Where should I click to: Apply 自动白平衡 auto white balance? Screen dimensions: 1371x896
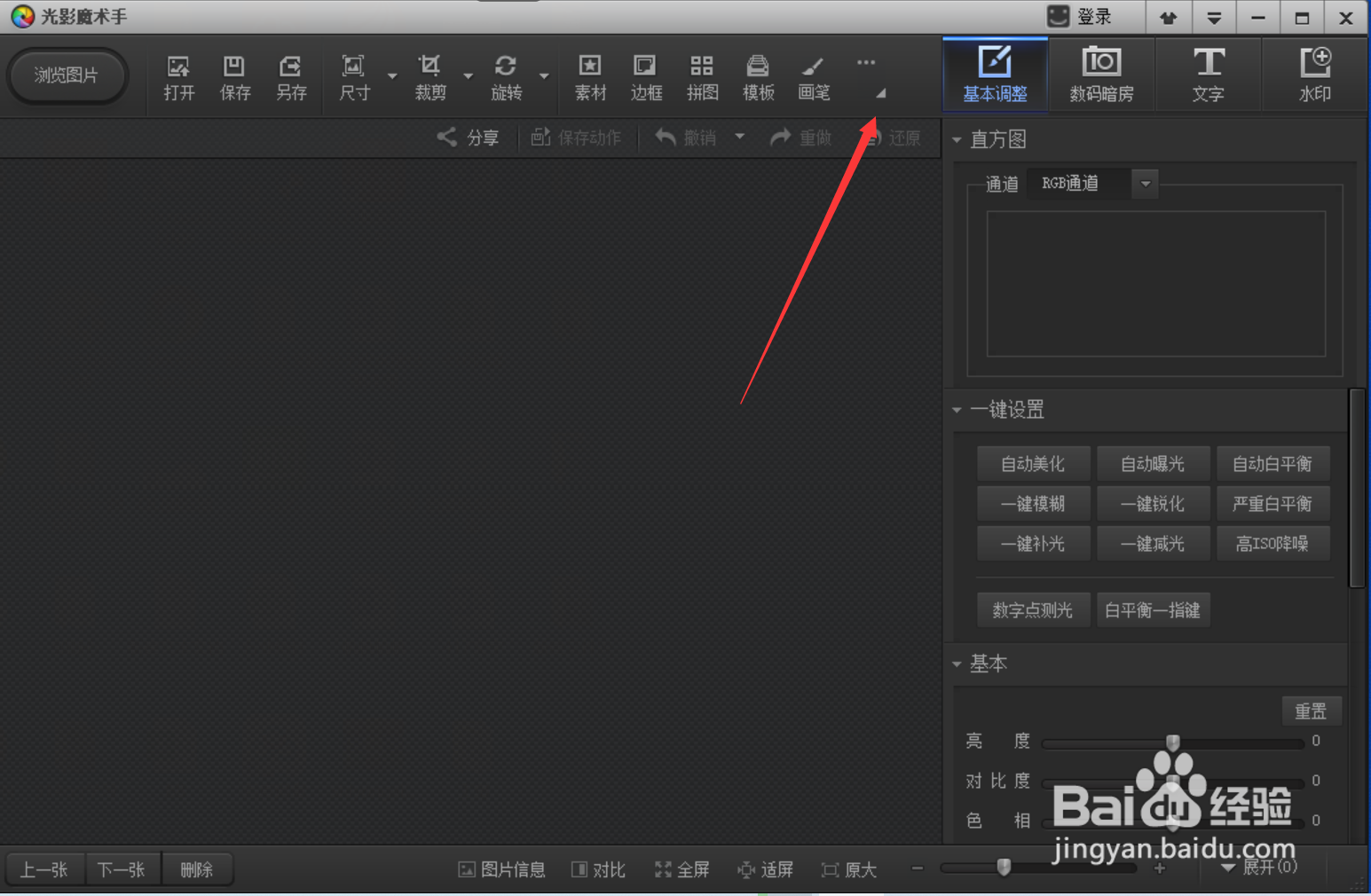click(1273, 463)
